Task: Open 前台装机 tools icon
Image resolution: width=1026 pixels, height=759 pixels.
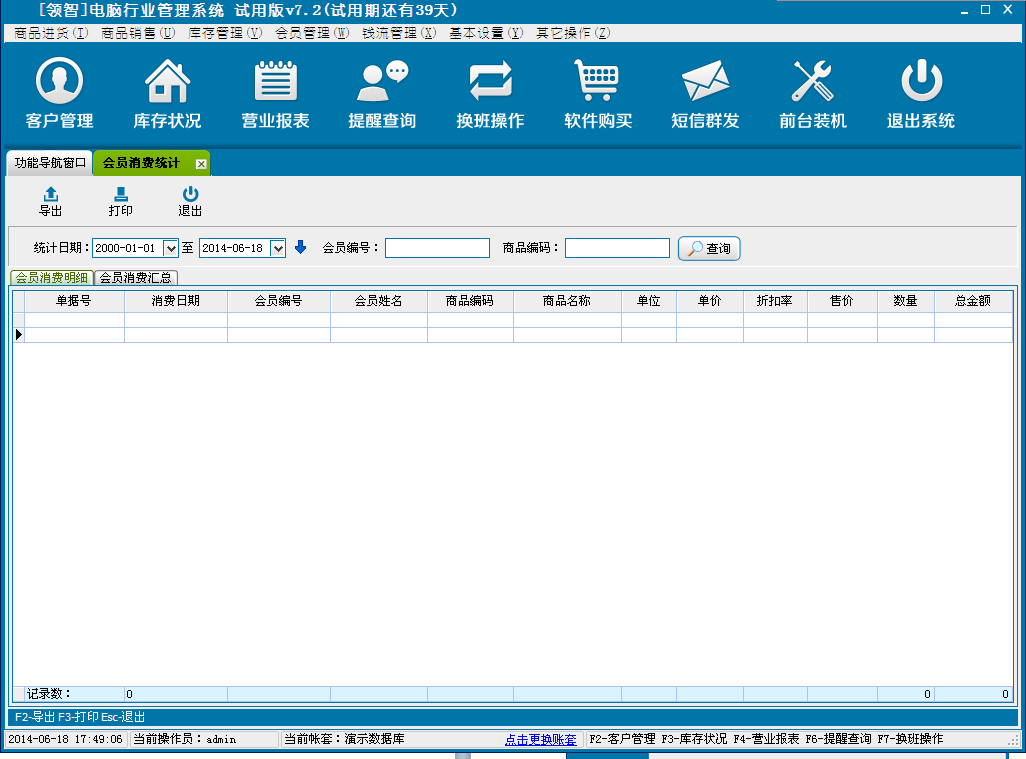Action: pyautogui.click(x=813, y=83)
